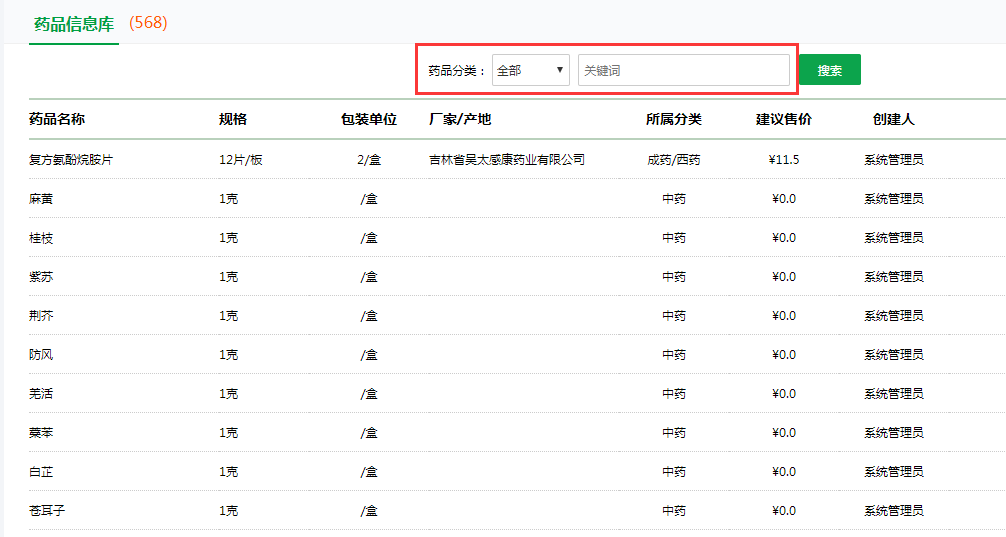The image size is (1006, 537).
Task: Click the 创建人 column header
Action: coord(893,119)
